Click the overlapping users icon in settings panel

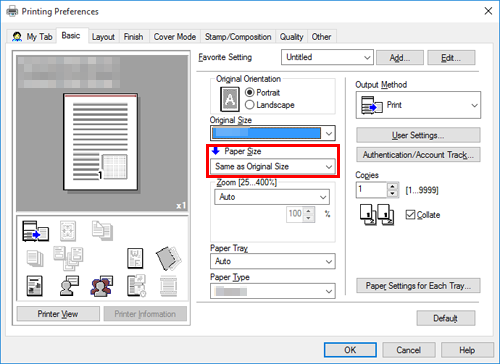pos(101,286)
